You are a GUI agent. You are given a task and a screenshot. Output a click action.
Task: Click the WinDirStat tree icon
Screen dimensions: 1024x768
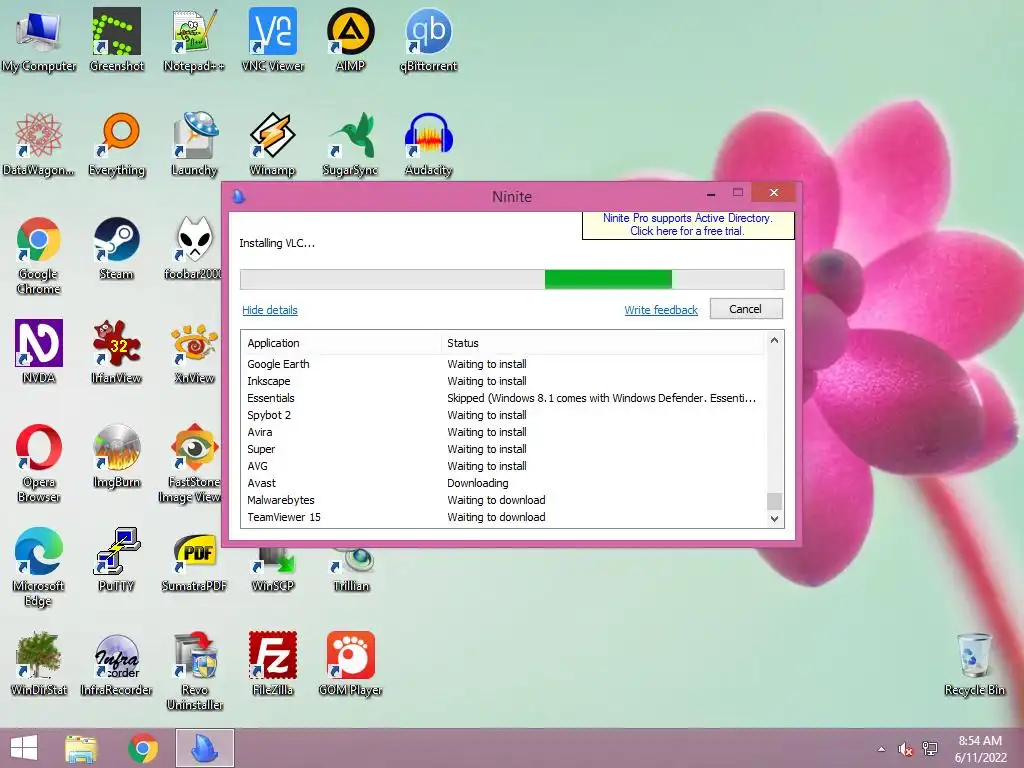click(x=39, y=664)
